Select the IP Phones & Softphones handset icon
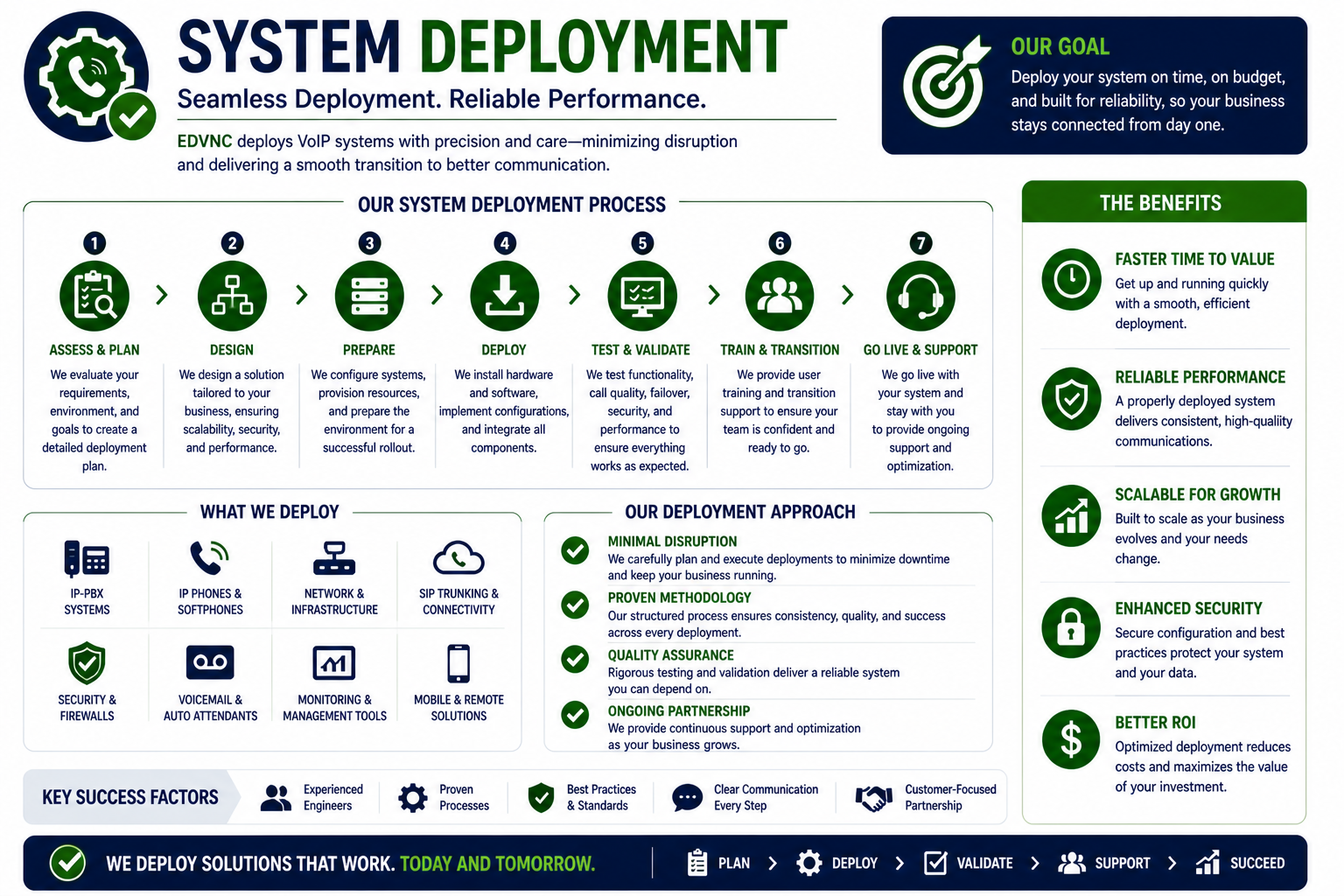 [210, 557]
